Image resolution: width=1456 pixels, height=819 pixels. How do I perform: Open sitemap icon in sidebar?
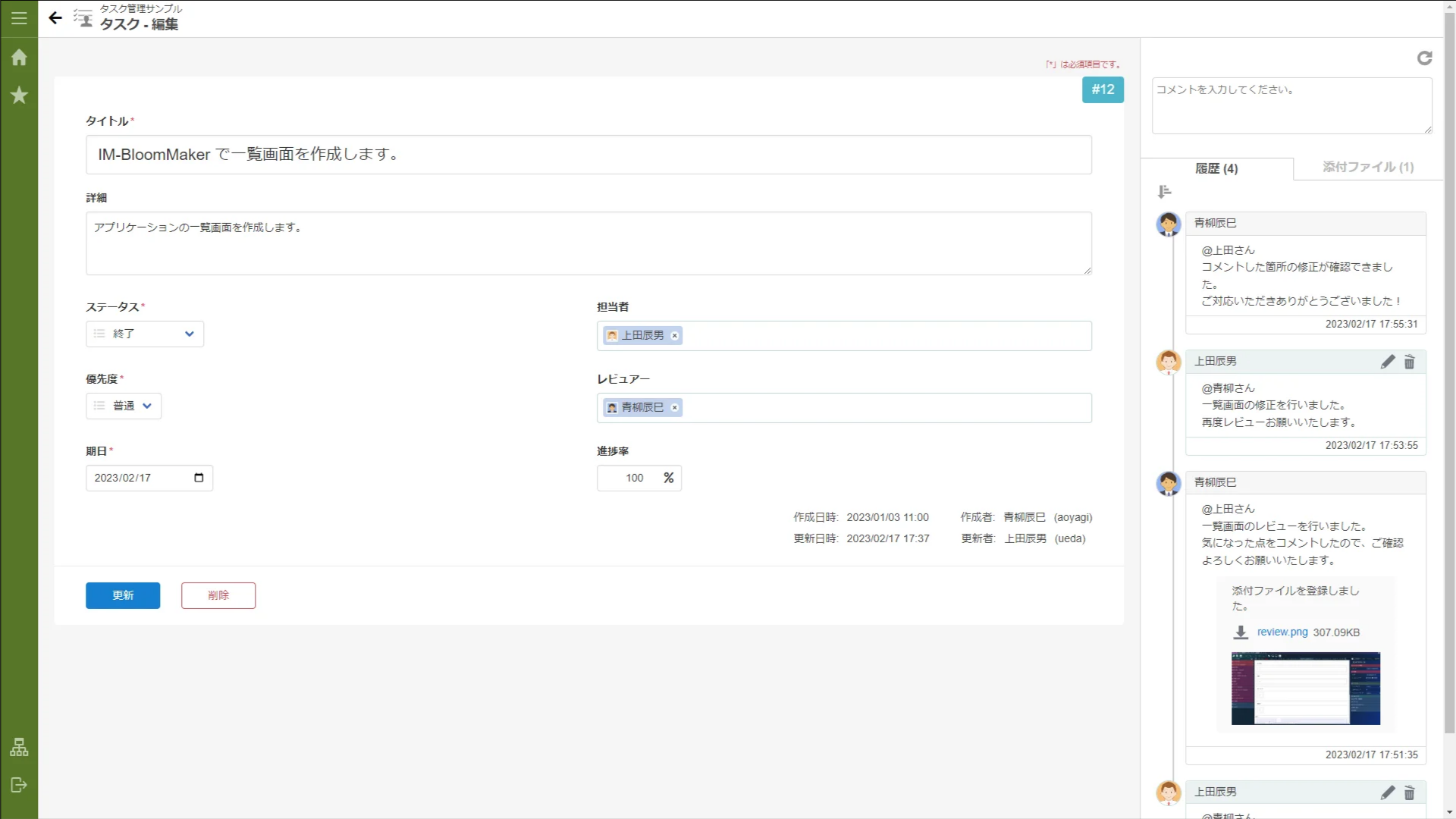click(19, 748)
